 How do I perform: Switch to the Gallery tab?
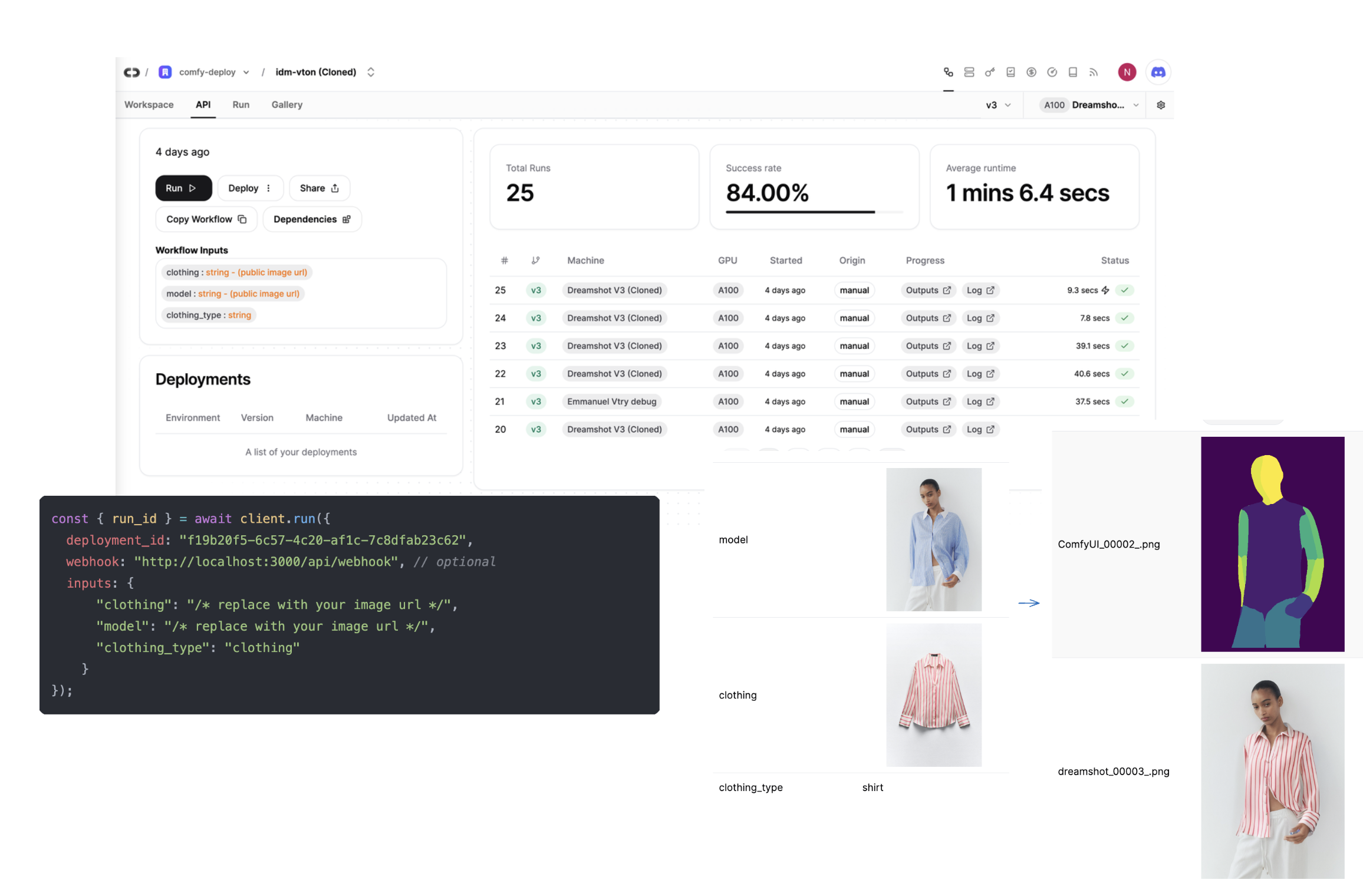point(287,104)
